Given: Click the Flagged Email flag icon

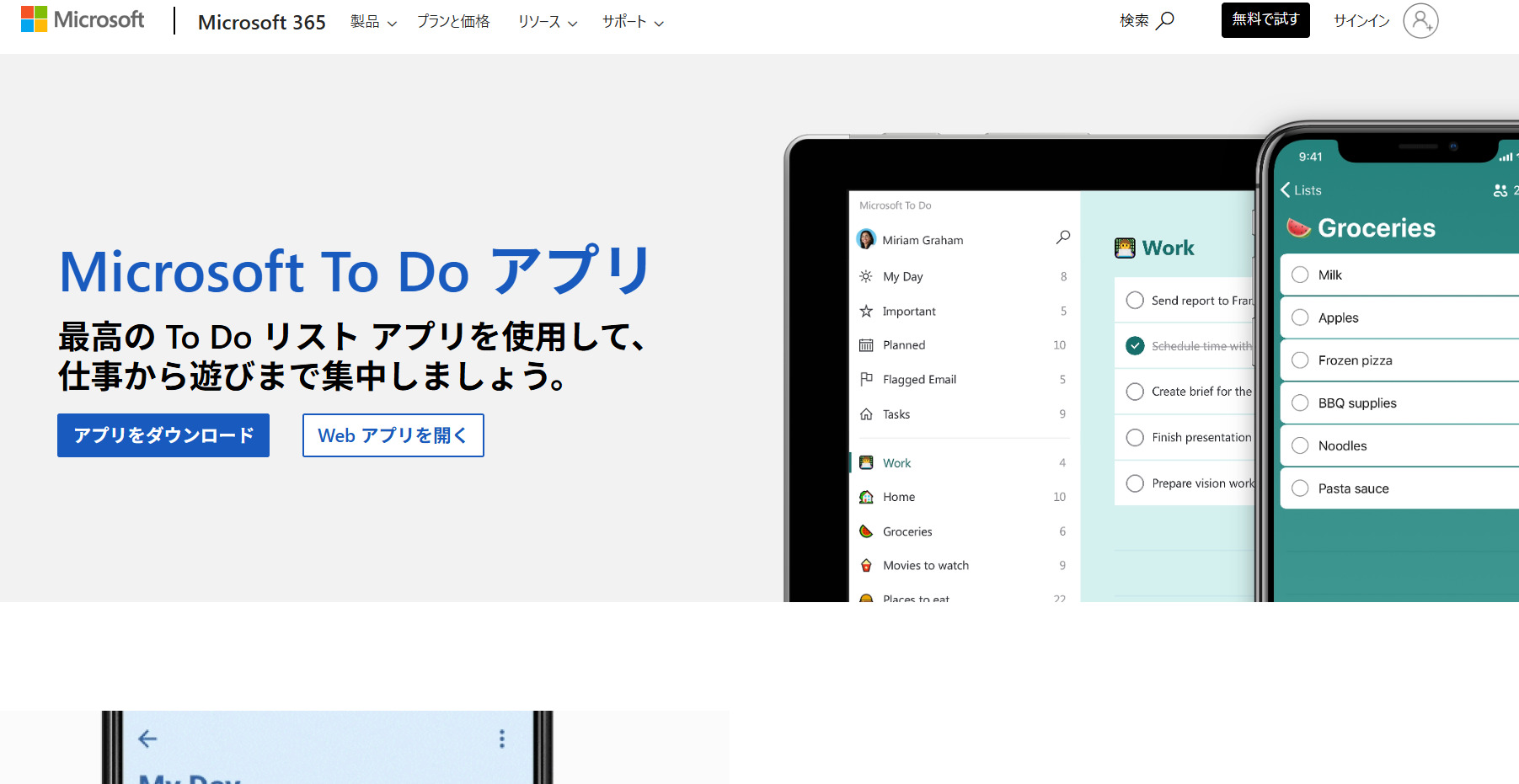Looking at the screenshot, I should [x=866, y=379].
